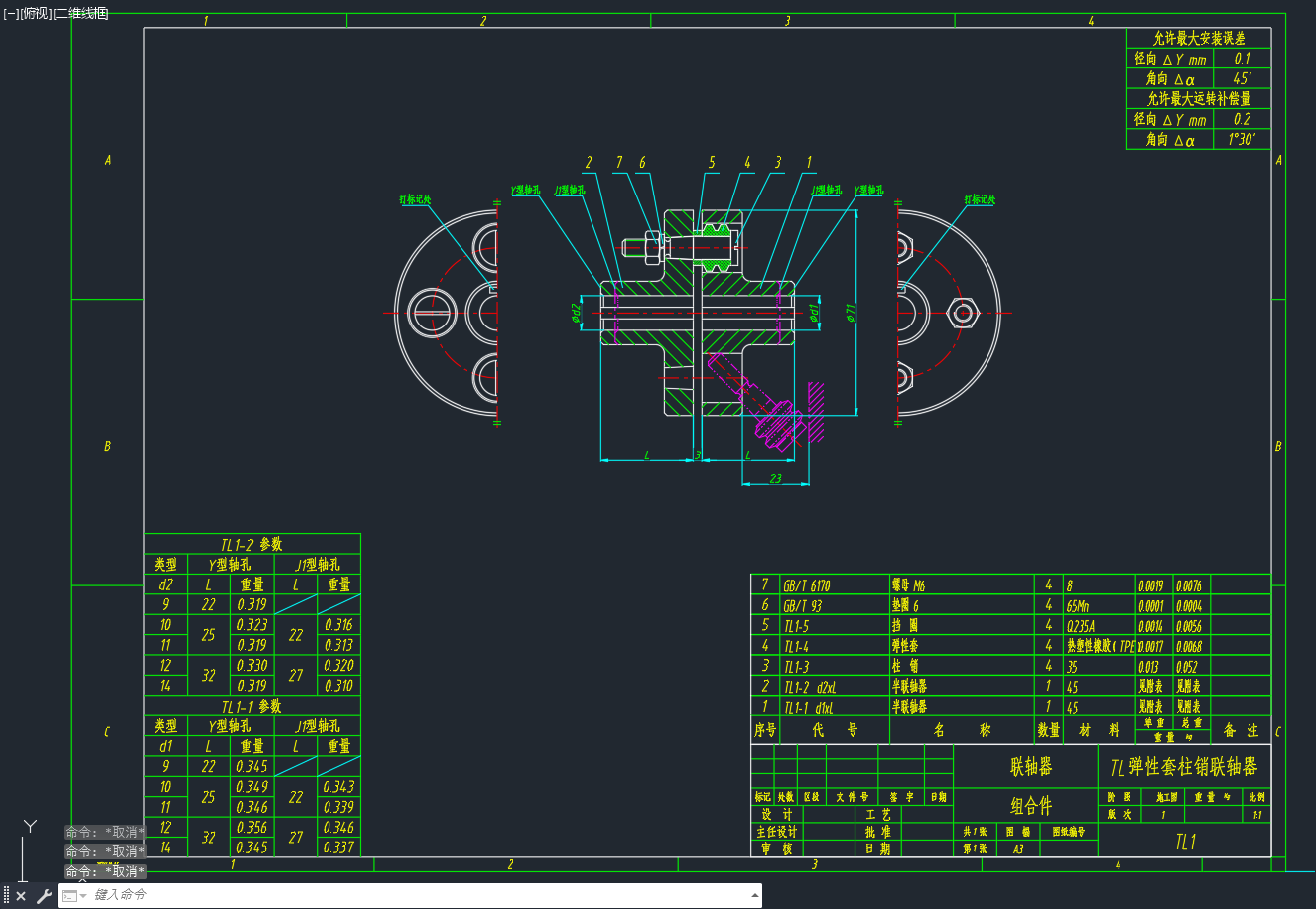Select material 65Mn in the parts list
This screenshot has width=1316, height=909.
1078,605
